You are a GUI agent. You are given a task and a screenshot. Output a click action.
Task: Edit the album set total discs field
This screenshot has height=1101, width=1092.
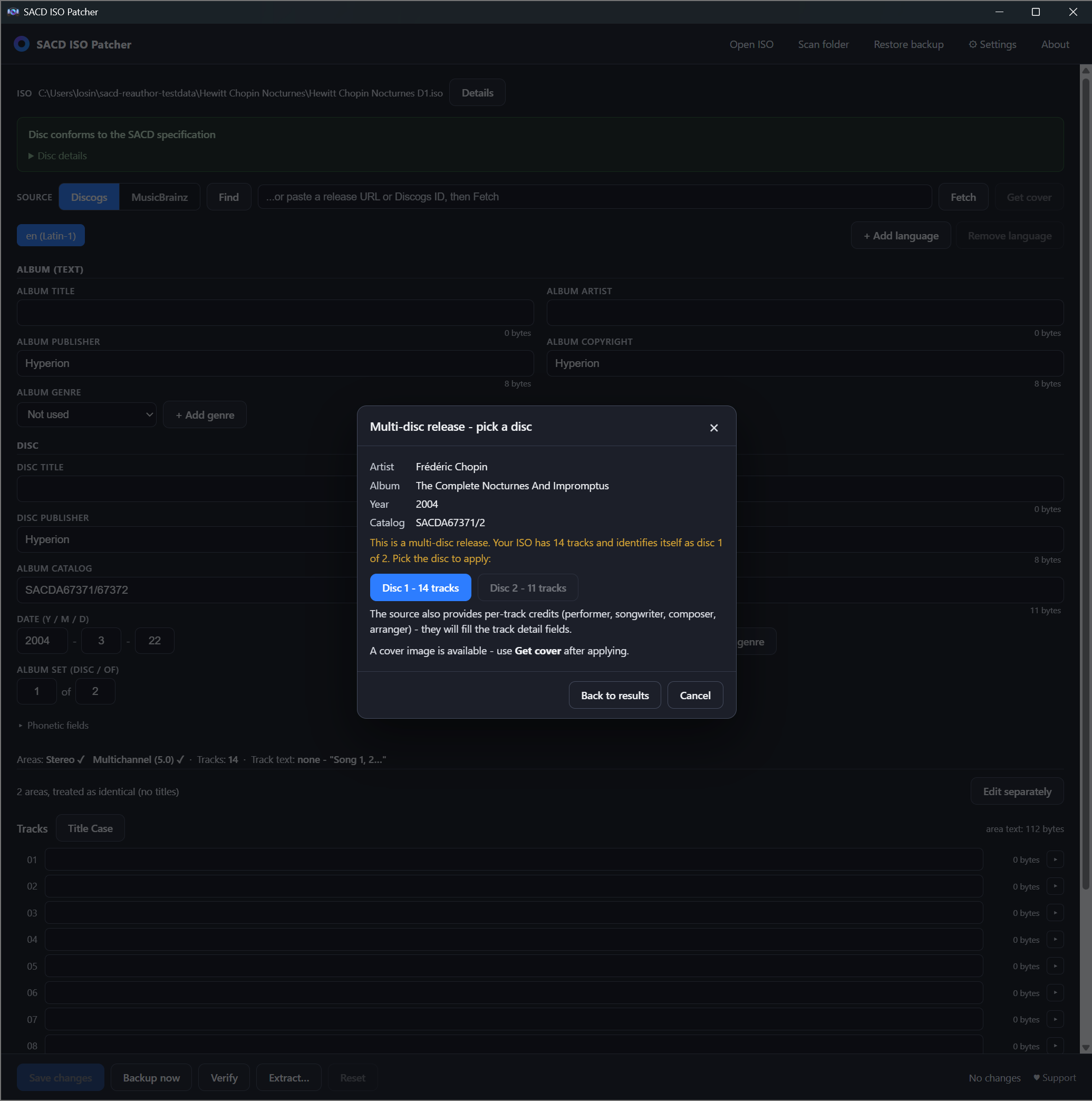coord(95,691)
